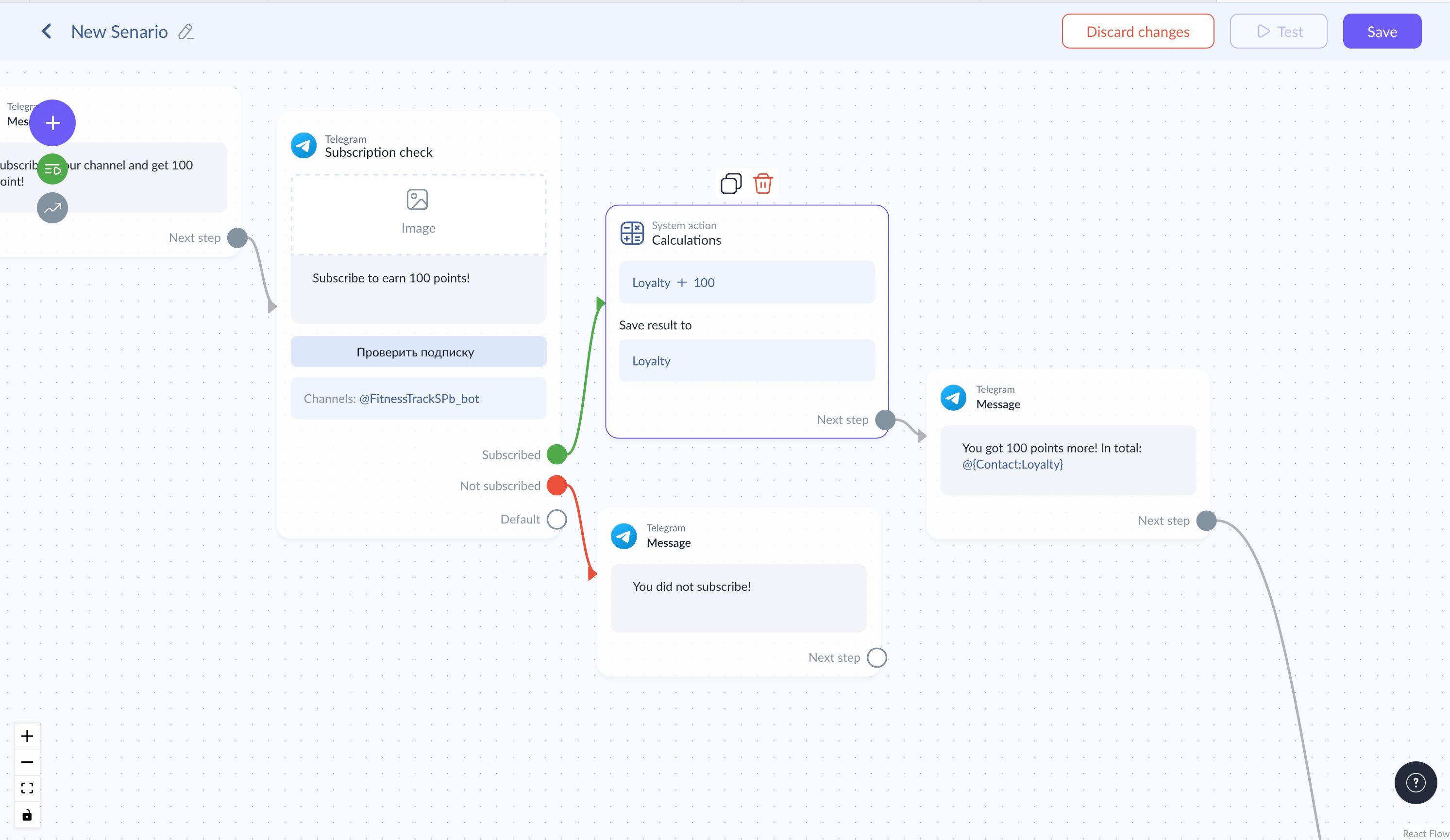This screenshot has height=840, width=1450.
Task: Click the empty Default output connector
Action: [556, 519]
